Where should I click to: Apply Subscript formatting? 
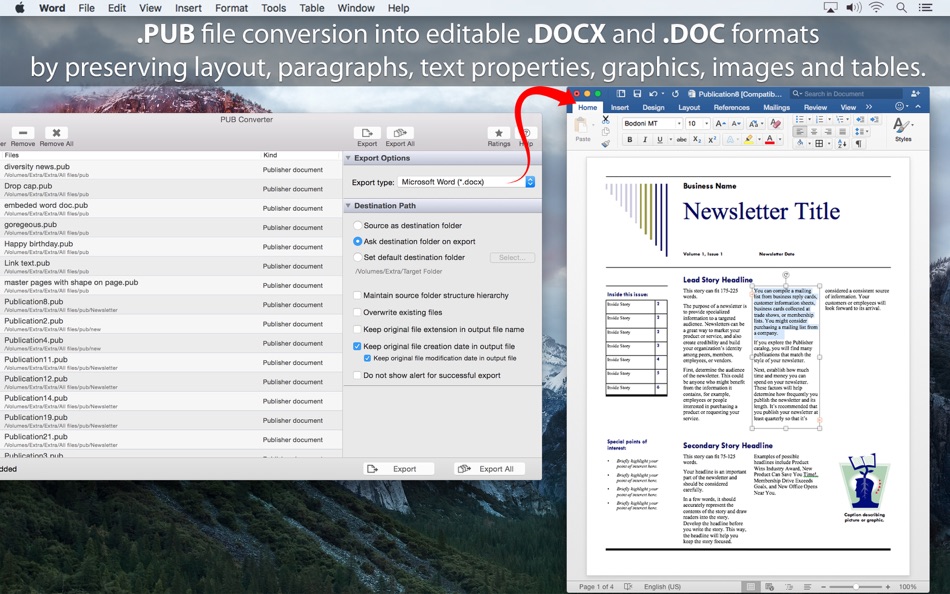[x=697, y=140]
